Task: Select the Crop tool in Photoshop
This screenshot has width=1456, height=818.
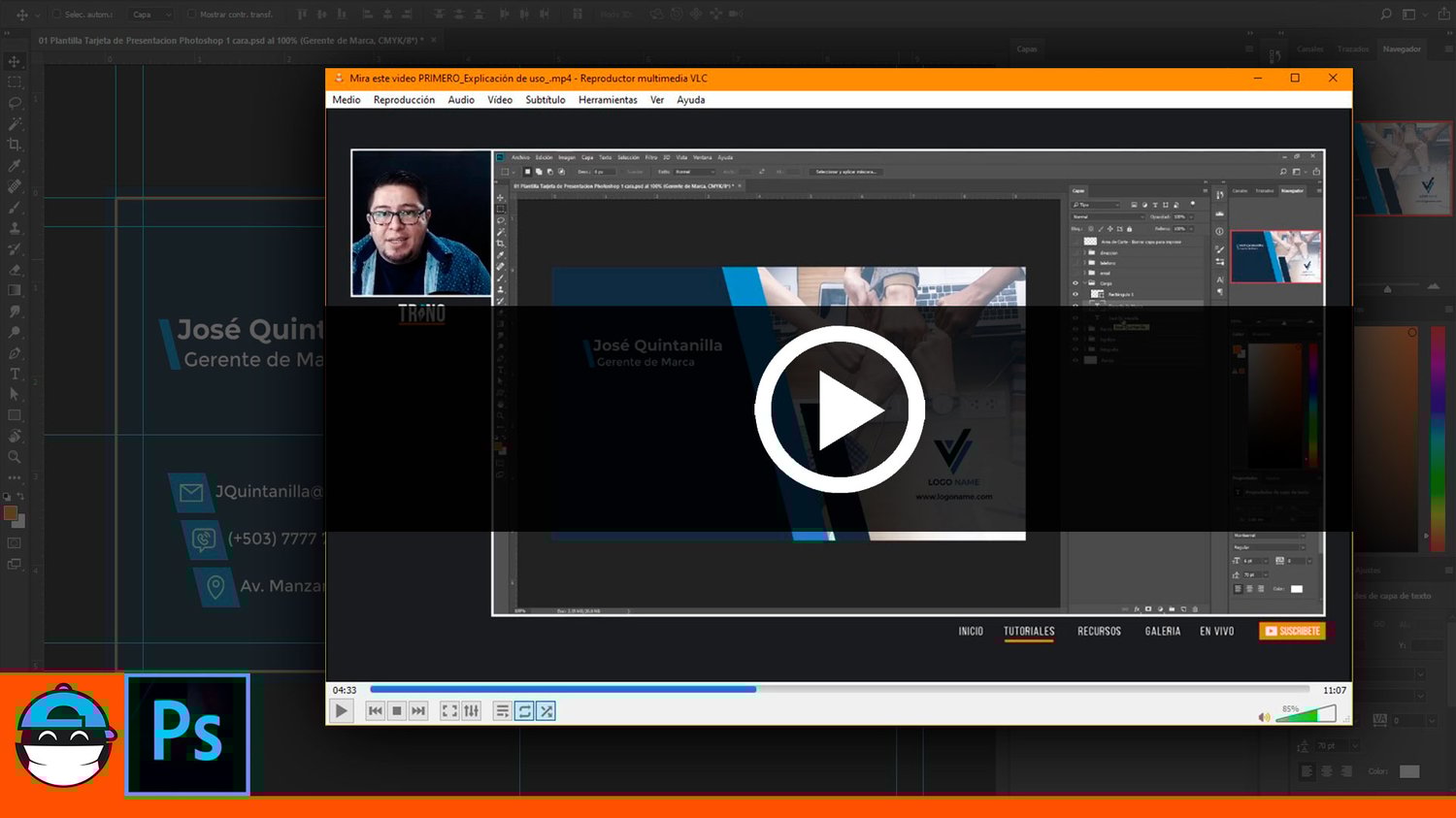Action: click(15, 145)
